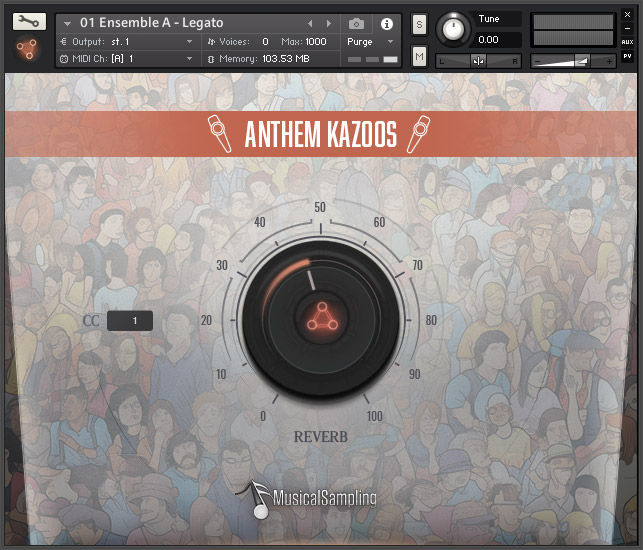This screenshot has height=550, width=643.
Task: Mute the instrument with M button
Action: coord(419,56)
